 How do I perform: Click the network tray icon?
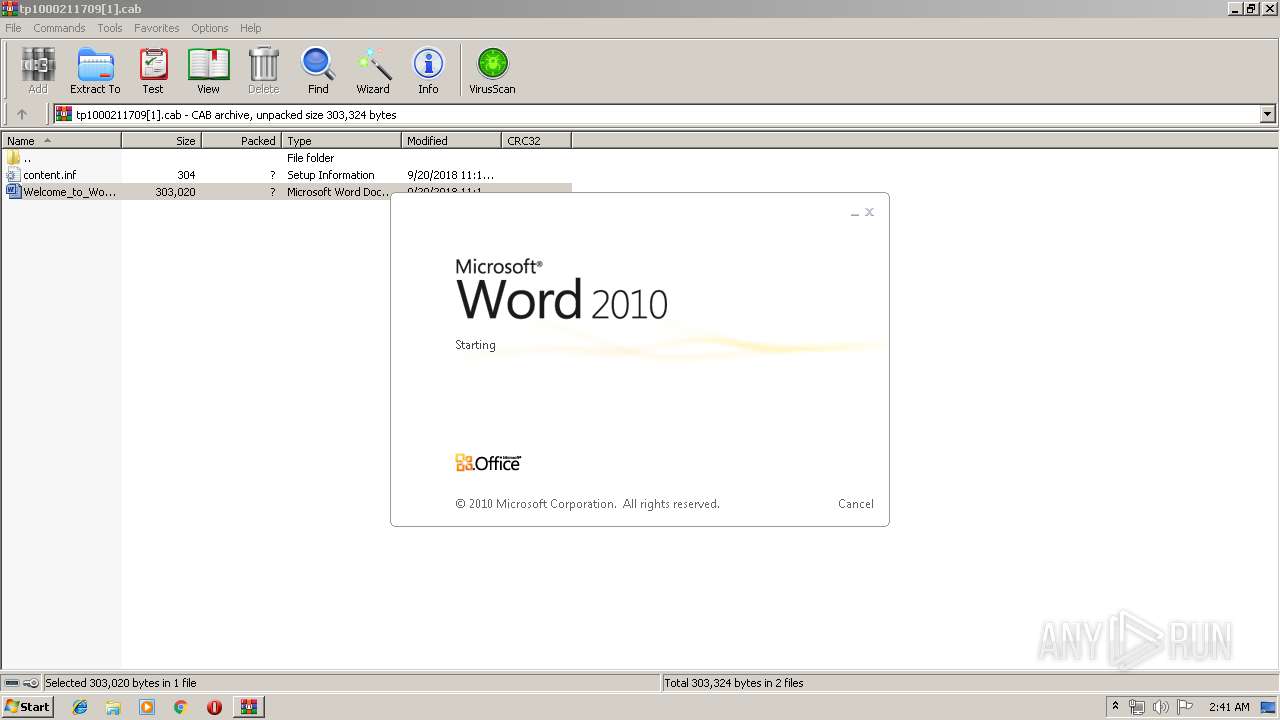(1137, 707)
